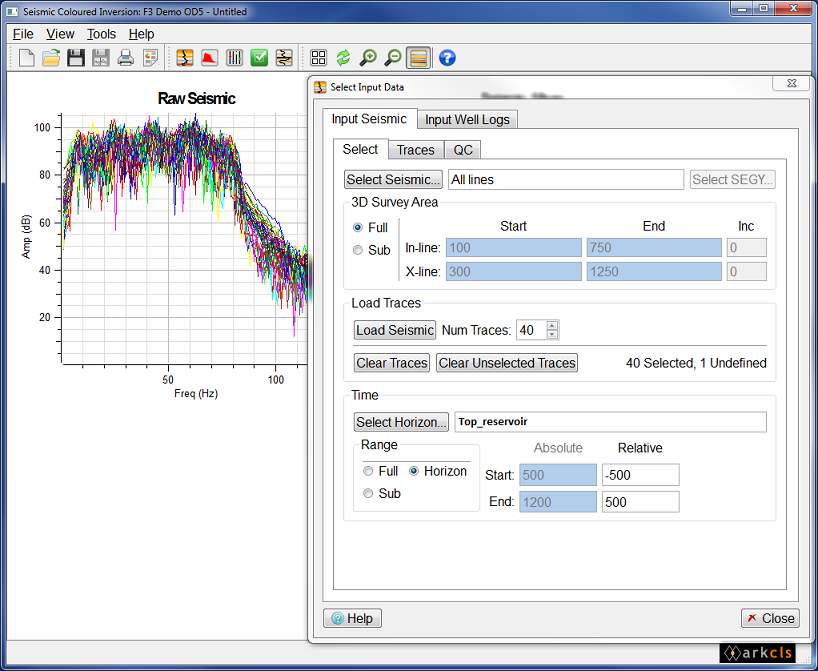Open the report icon with the pie chart
818x671 pixels.
click(150, 57)
